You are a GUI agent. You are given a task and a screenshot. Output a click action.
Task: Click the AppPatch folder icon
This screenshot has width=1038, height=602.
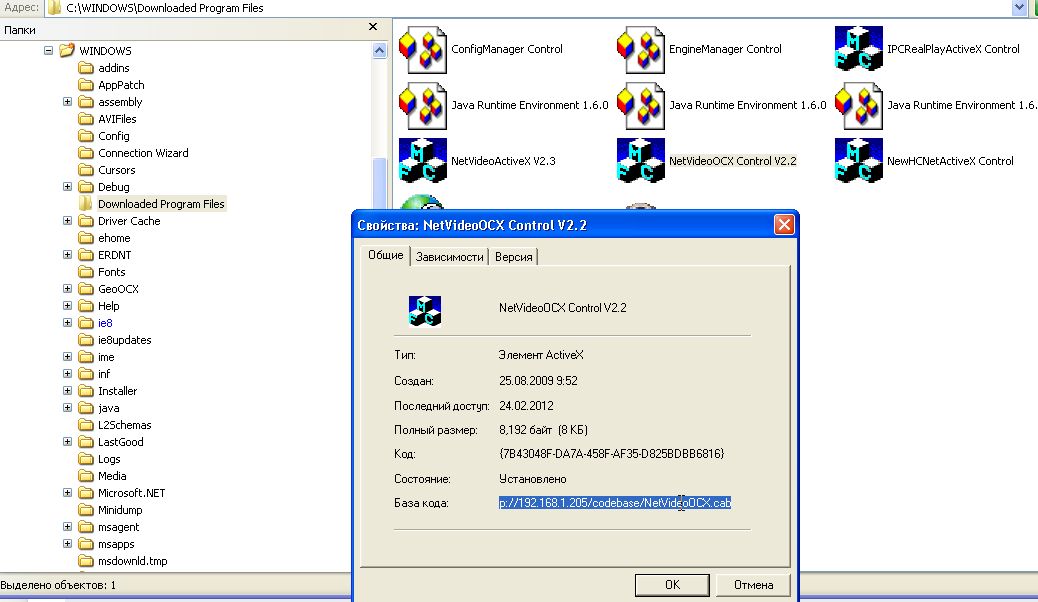(x=86, y=85)
